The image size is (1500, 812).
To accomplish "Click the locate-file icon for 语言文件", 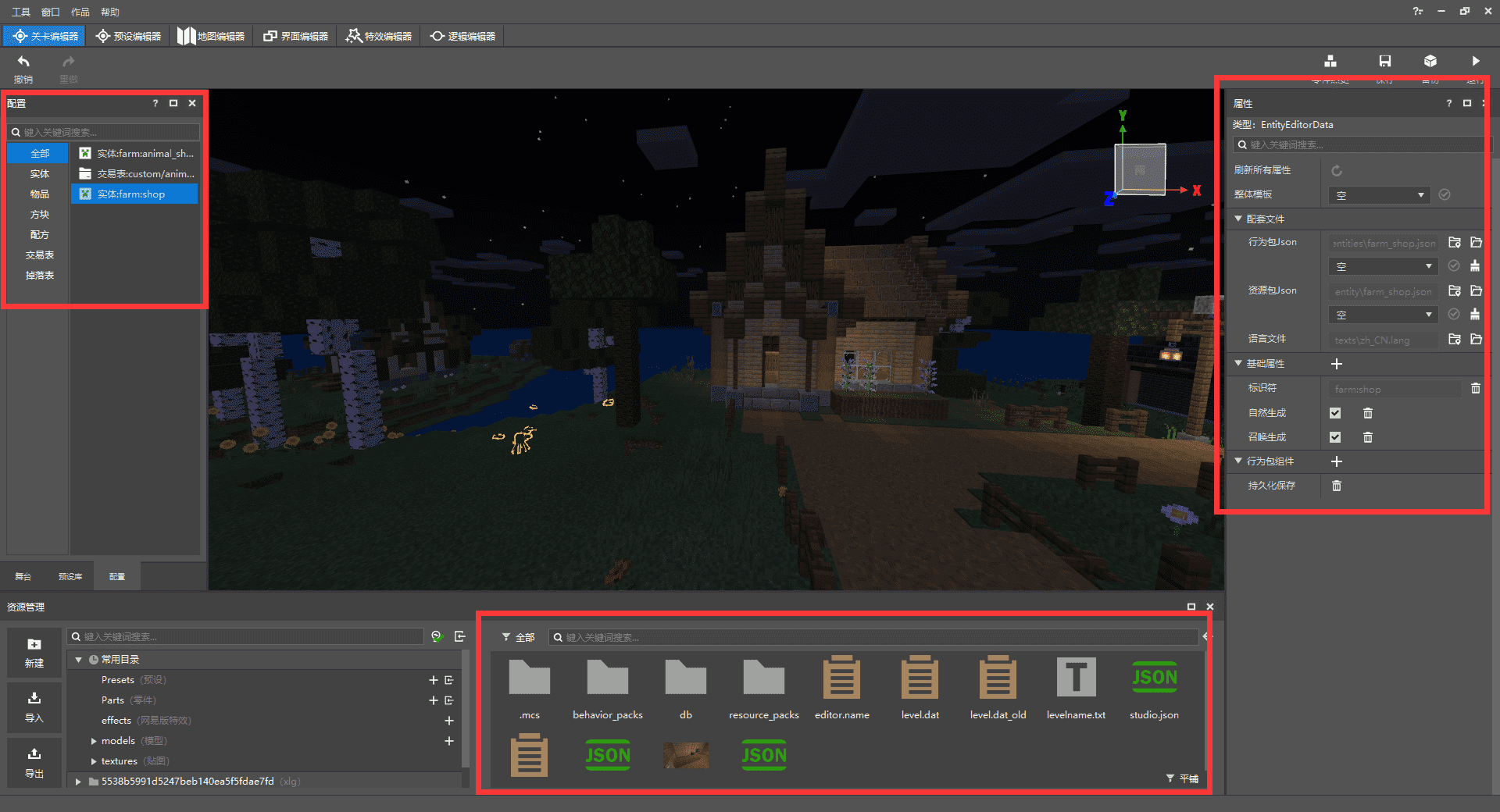I will [1455, 340].
